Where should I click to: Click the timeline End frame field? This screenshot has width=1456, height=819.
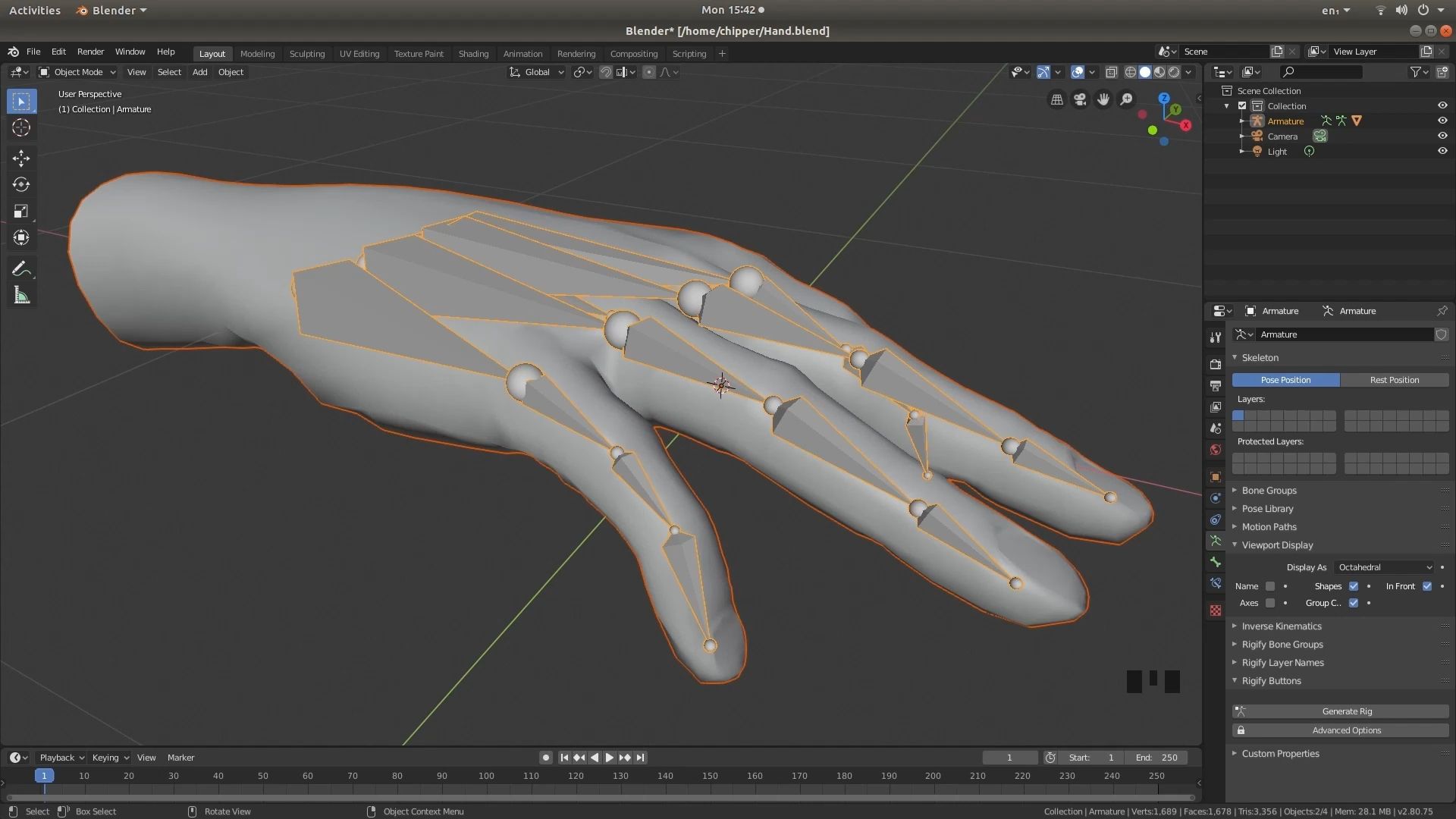pyautogui.click(x=1157, y=758)
